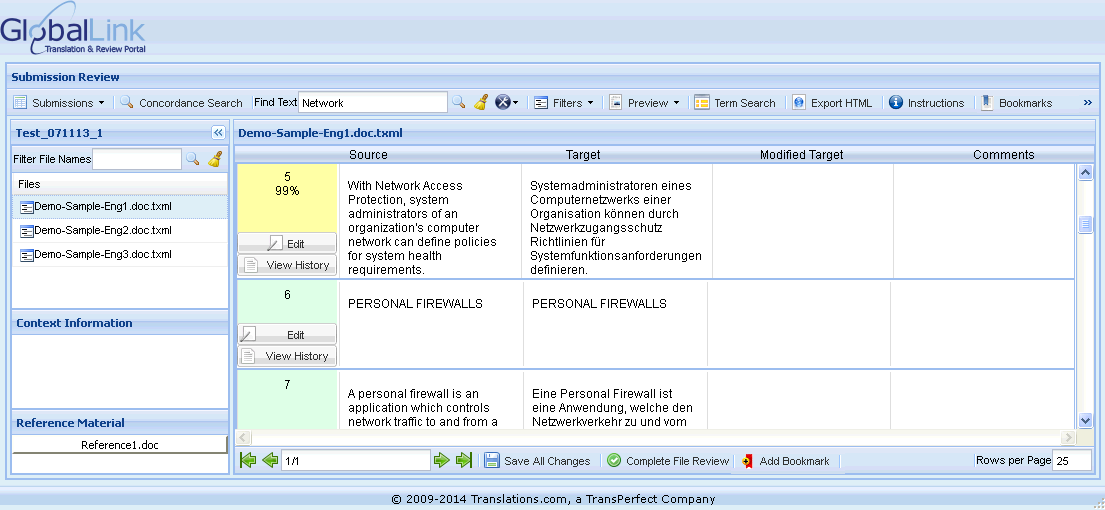This screenshot has width=1105, height=510.
Task: Go to last page arrow
Action: click(x=464, y=461)
